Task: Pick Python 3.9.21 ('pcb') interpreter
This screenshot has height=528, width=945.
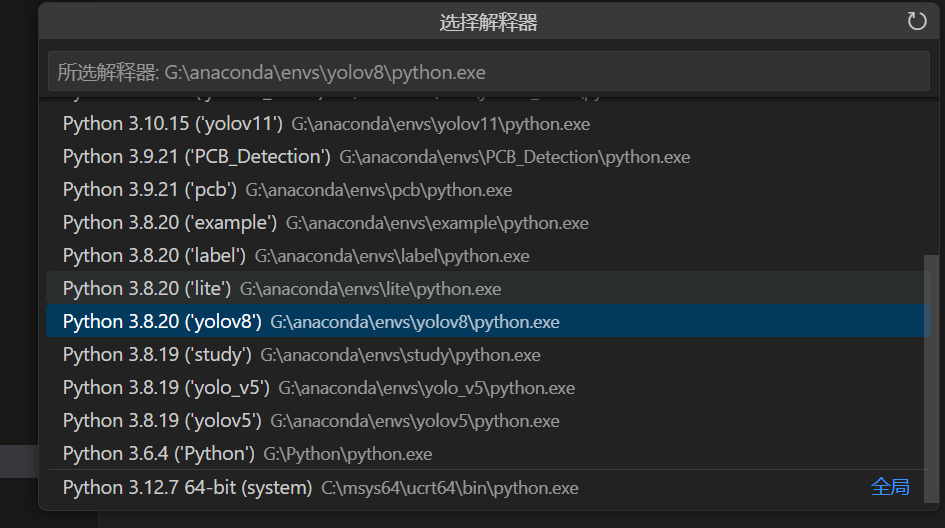Action: tap(488, 190)
